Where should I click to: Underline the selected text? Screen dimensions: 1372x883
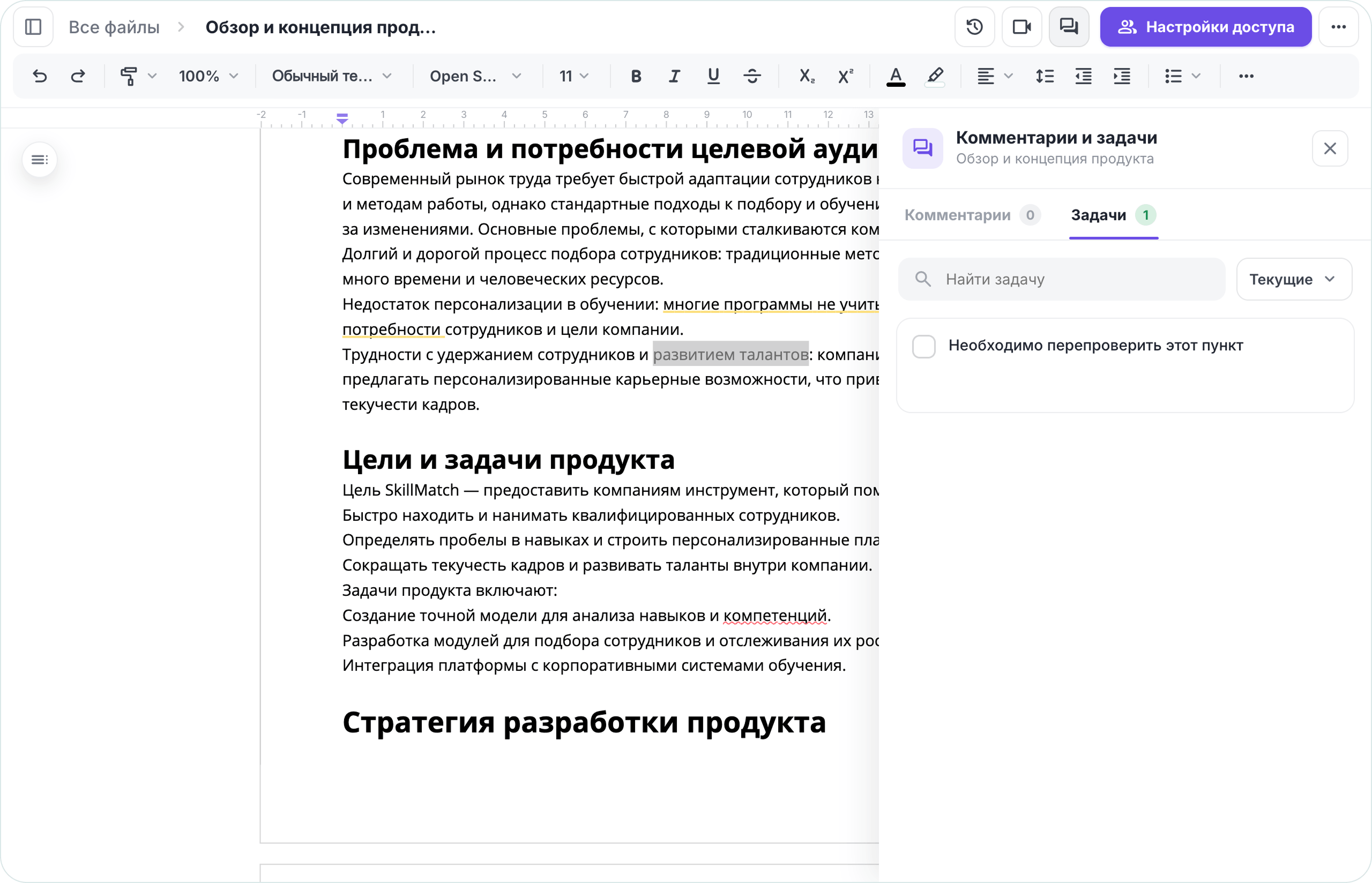[713, 76]
